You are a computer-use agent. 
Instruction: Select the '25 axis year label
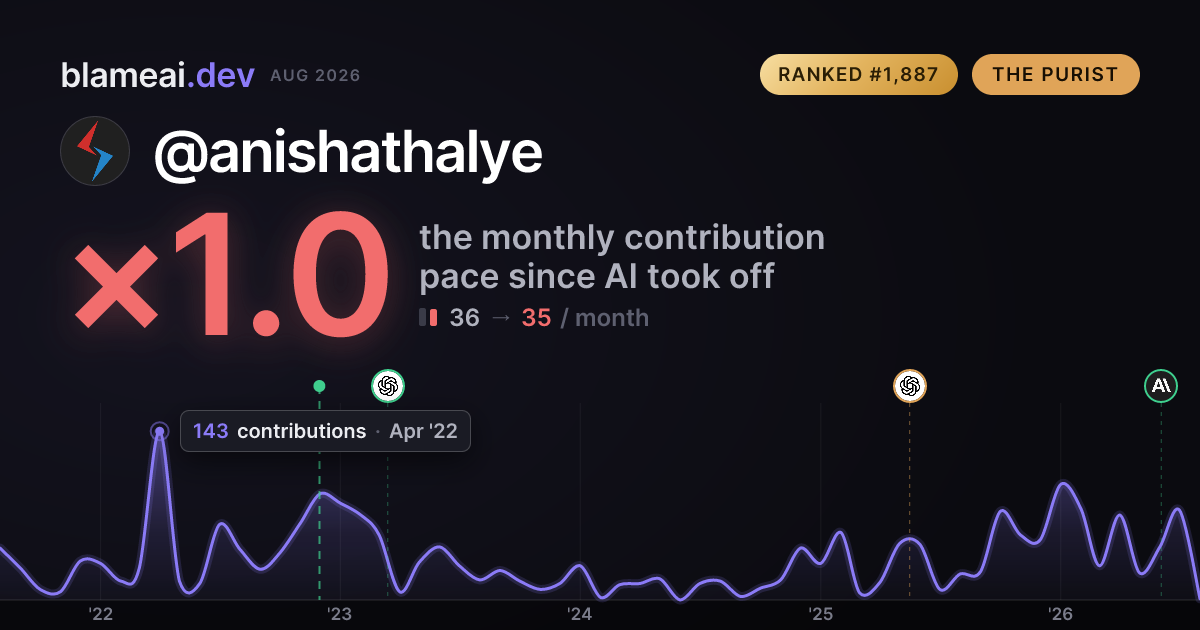820,614
